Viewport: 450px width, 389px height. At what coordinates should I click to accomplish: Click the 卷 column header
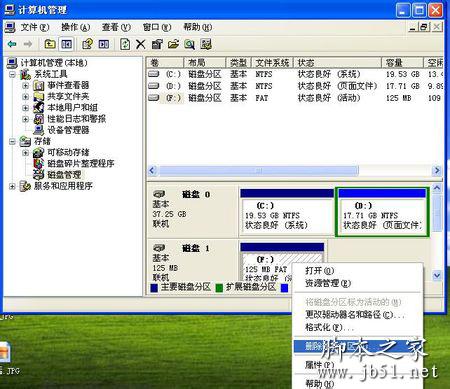pos(165,63)
